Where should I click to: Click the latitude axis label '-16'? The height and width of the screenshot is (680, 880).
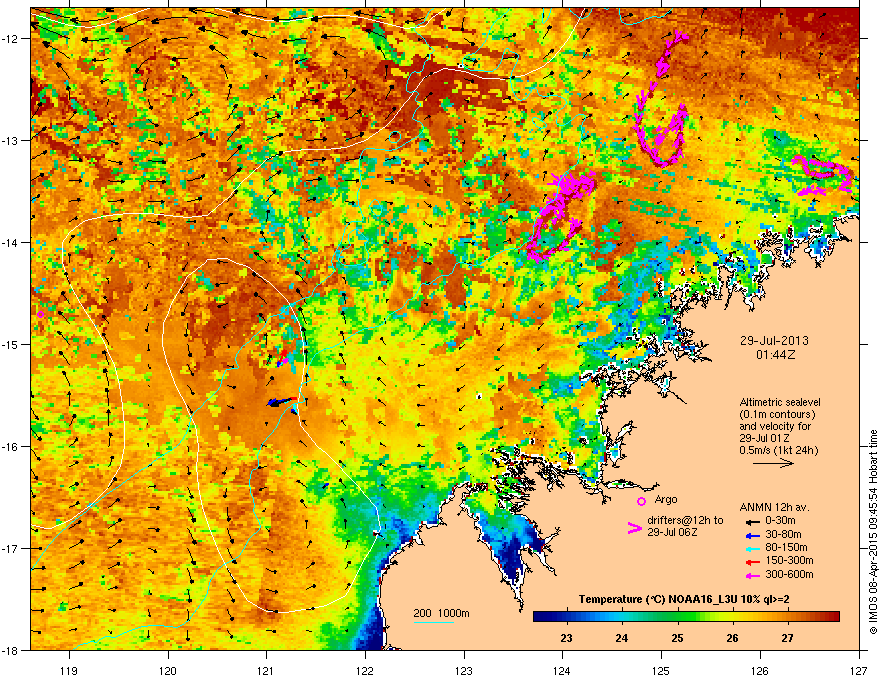point(11,447)
